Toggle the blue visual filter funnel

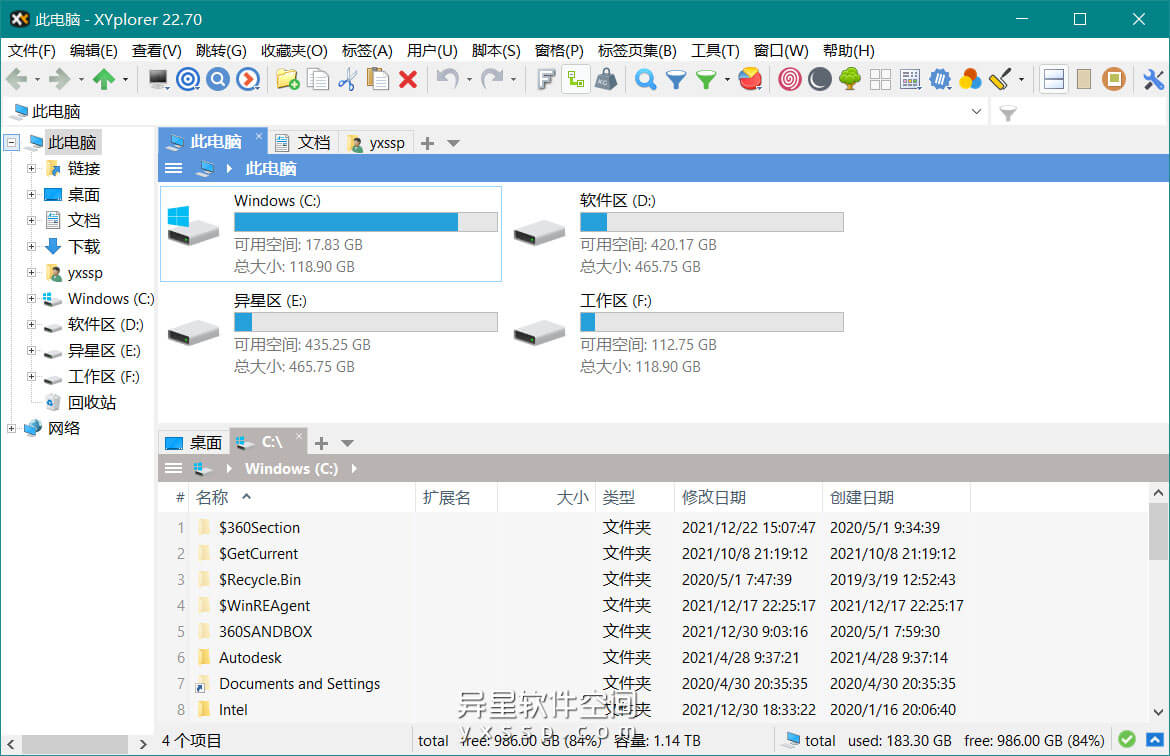pos(676,80)
